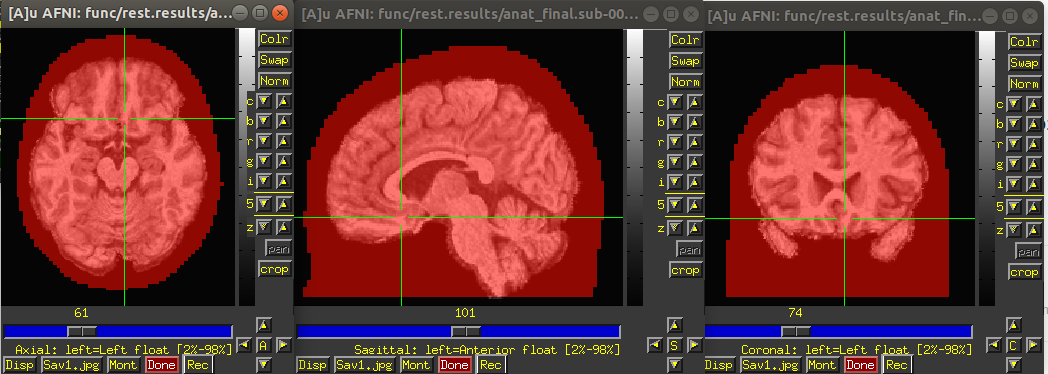1048x374 pixels.
Task: Click zoom 'z' up arrow in sagittal window
Action: click(694, 228)
